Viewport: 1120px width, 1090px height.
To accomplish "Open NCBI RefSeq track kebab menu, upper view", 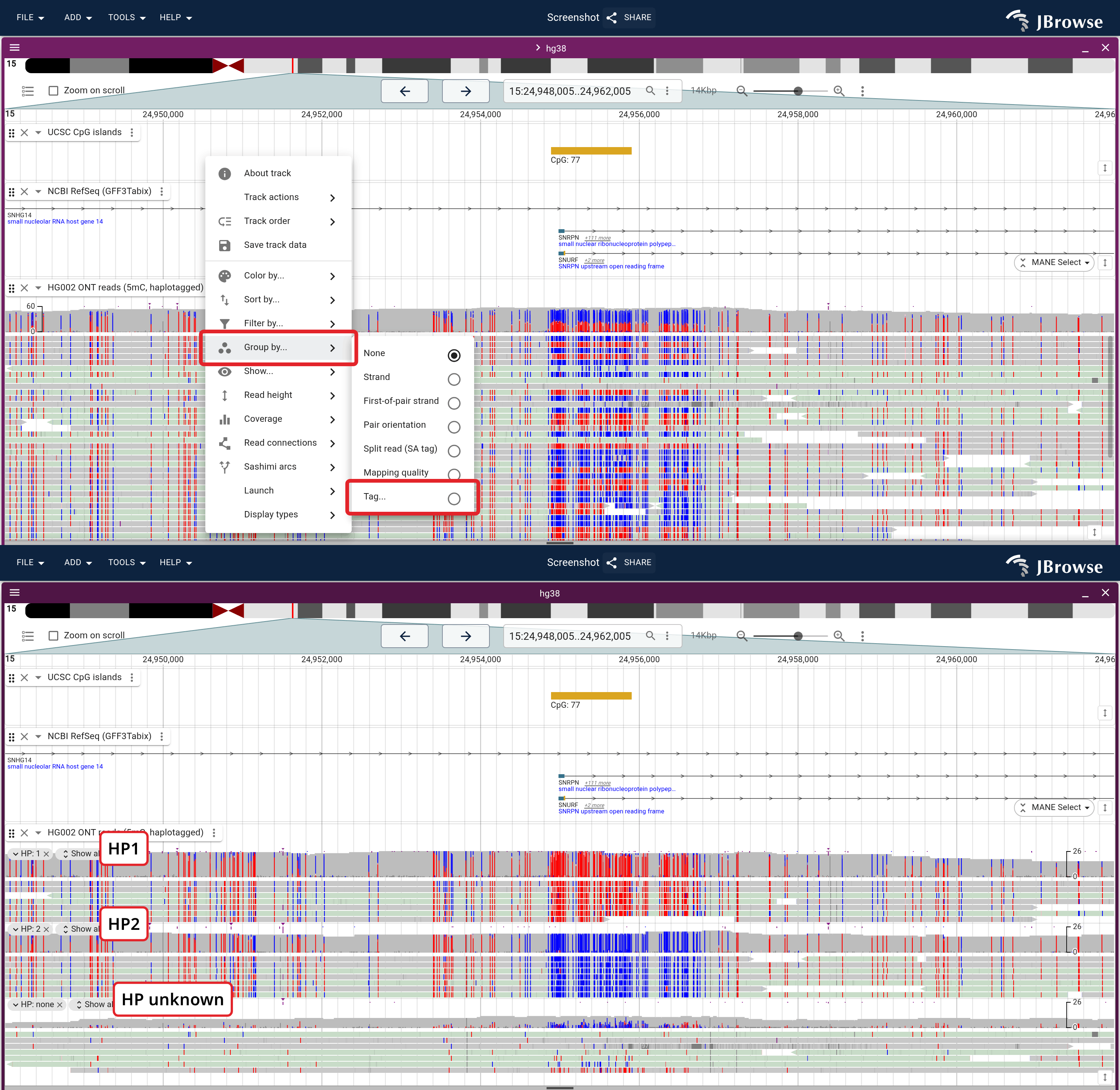I will (x=162, y=191).
